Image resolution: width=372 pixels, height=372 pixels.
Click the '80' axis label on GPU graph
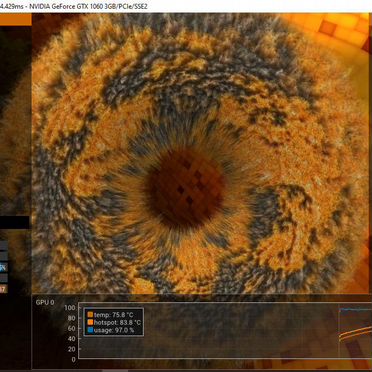pyautogui.click(x=71, y=318)
